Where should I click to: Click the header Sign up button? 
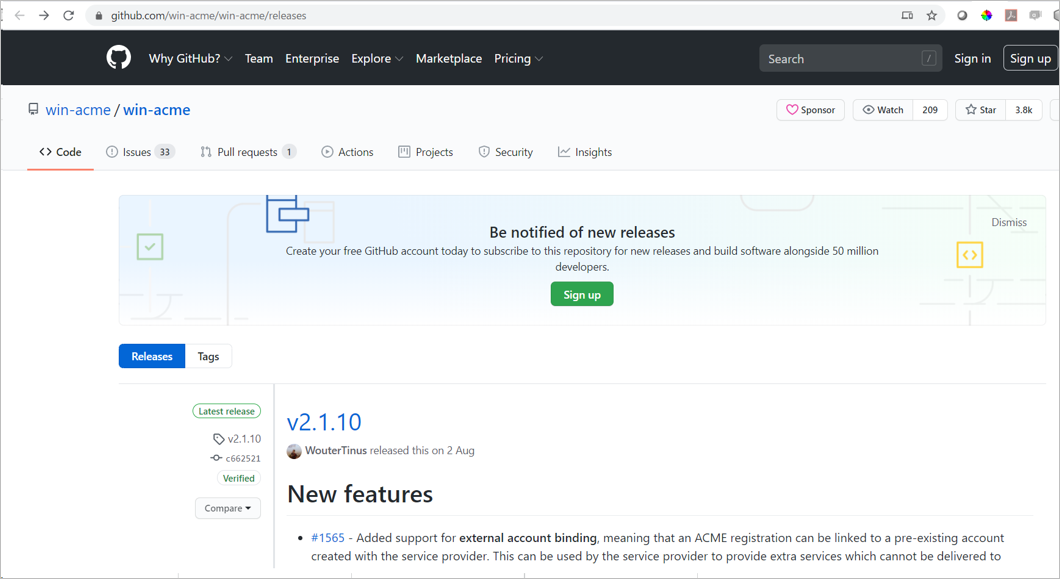click(x=1030, y=59)
